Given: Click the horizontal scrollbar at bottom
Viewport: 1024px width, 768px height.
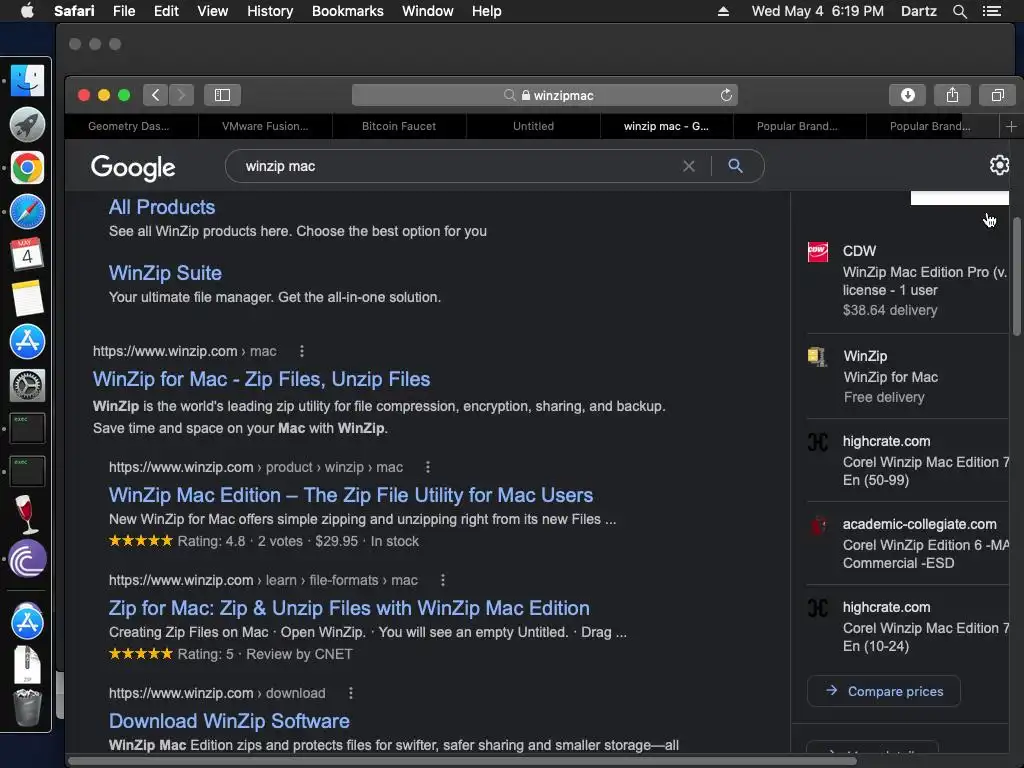Looking at the screenshot, I should coord(462,761).
